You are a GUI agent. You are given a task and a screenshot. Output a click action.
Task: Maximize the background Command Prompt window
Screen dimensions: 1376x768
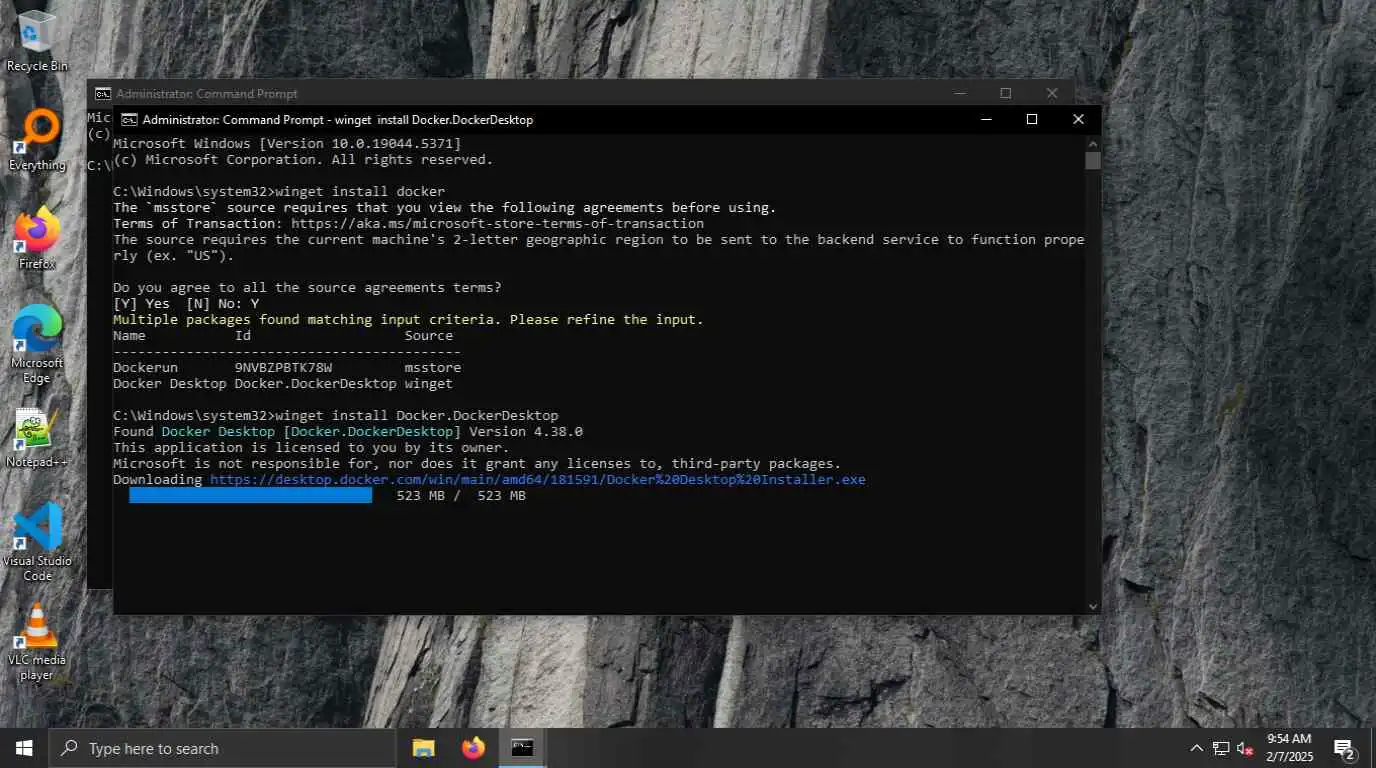[x=1006, y=93]
